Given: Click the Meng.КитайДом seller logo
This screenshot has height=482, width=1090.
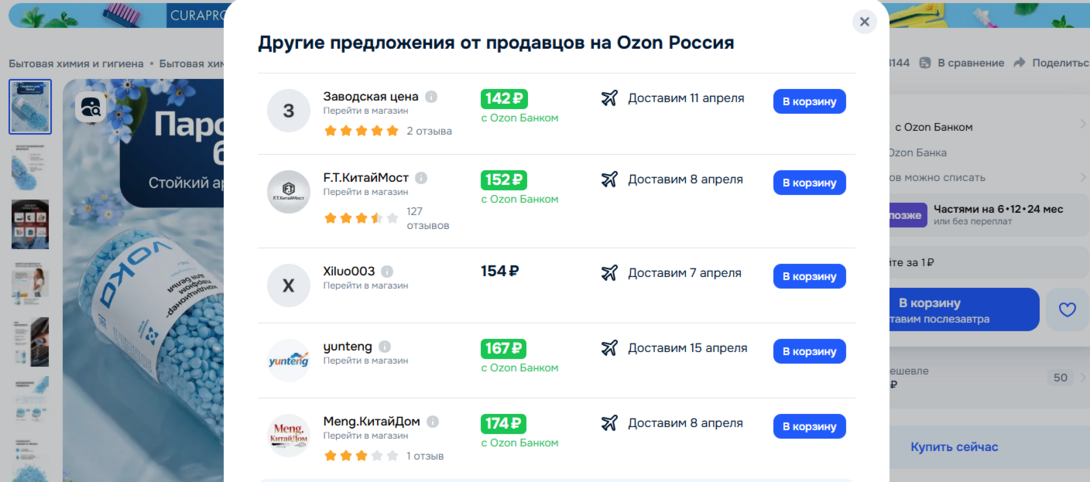Looking at the screenshot, I should 289,436.
